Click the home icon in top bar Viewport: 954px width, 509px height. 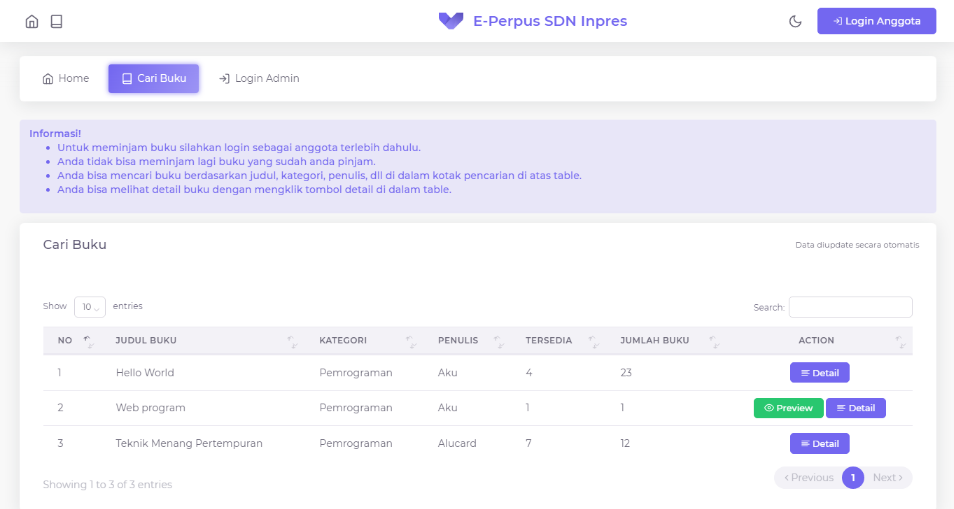[32, 21]
